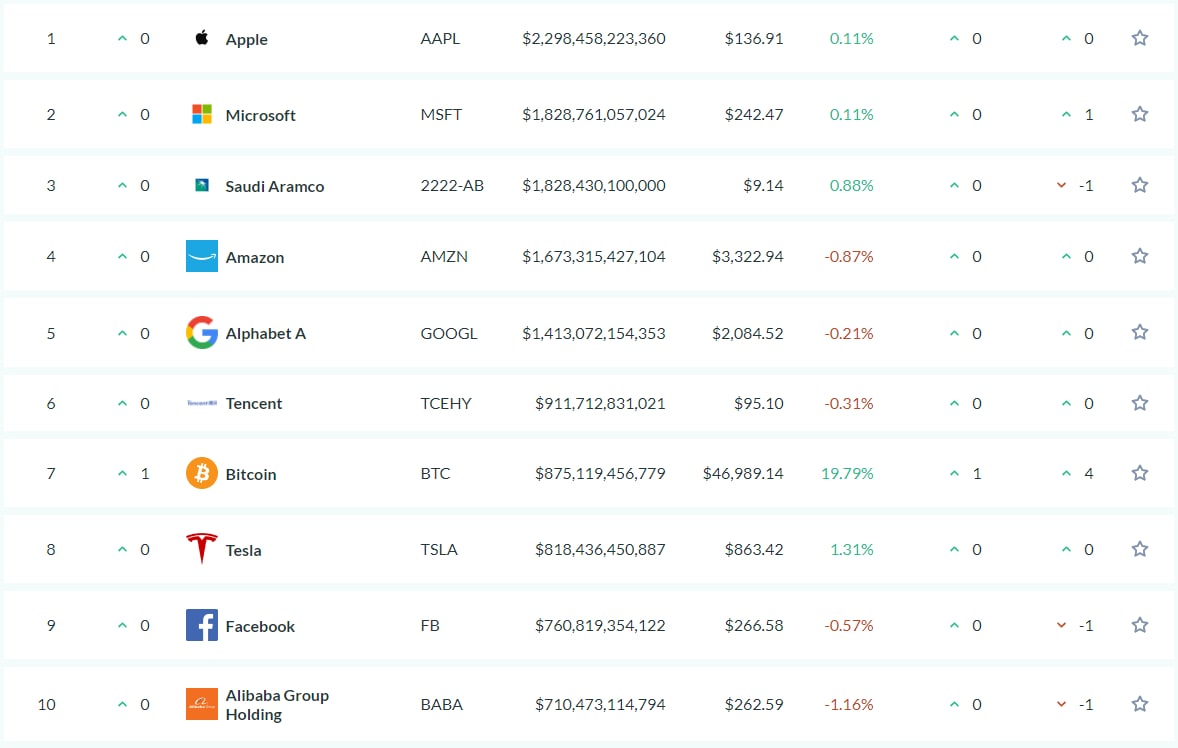
Task: Star the Alibaba Group Holding row
Action: click(x=1139, y=704)
